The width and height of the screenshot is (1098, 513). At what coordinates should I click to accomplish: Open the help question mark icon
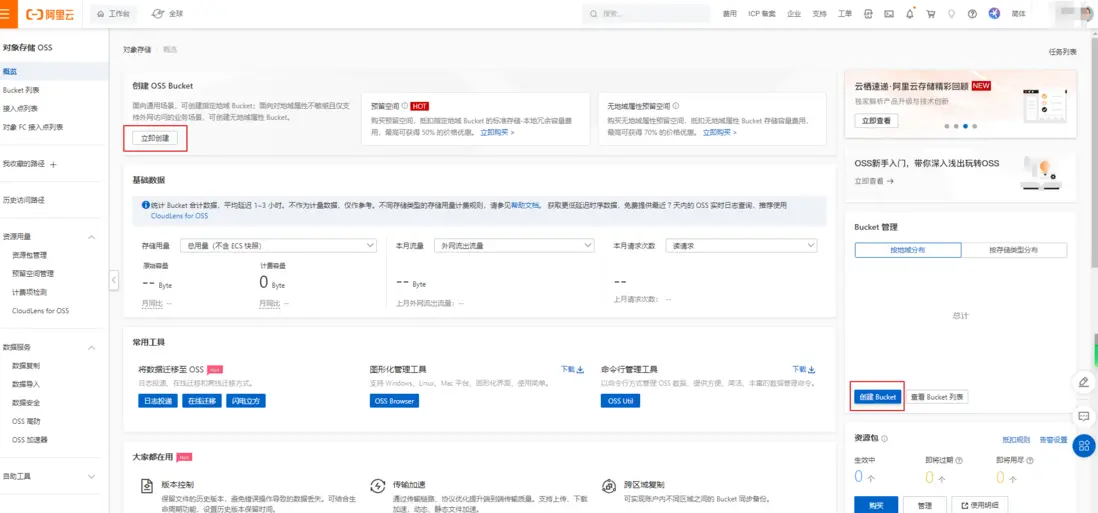(x=972, y=14)
